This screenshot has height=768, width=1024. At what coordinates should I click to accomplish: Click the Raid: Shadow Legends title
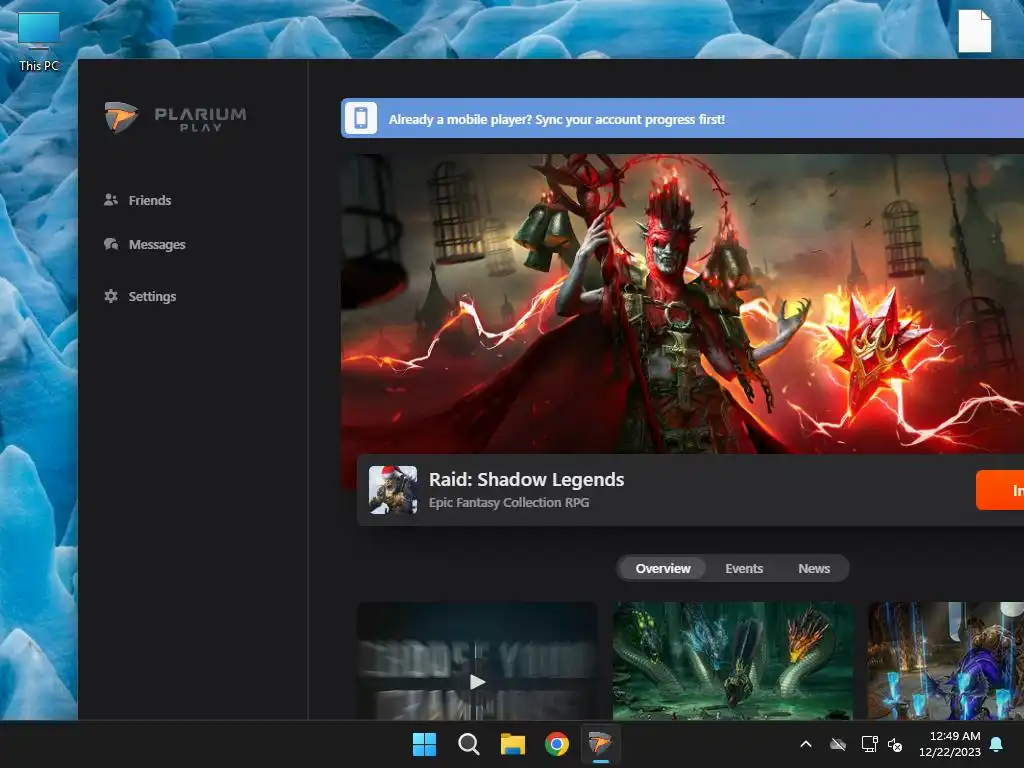coord(526,480)
